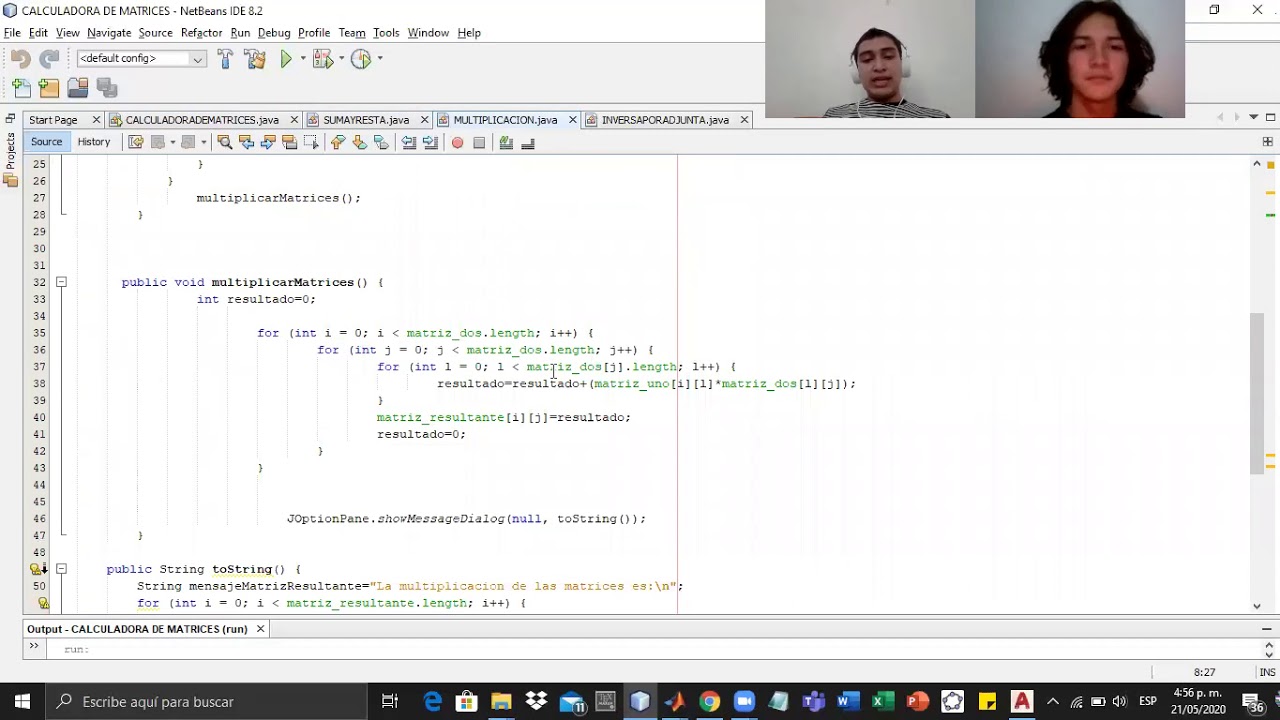Click the Build Project hammer icon
The width and height of the screenshot is (1280, 720).
225,60
